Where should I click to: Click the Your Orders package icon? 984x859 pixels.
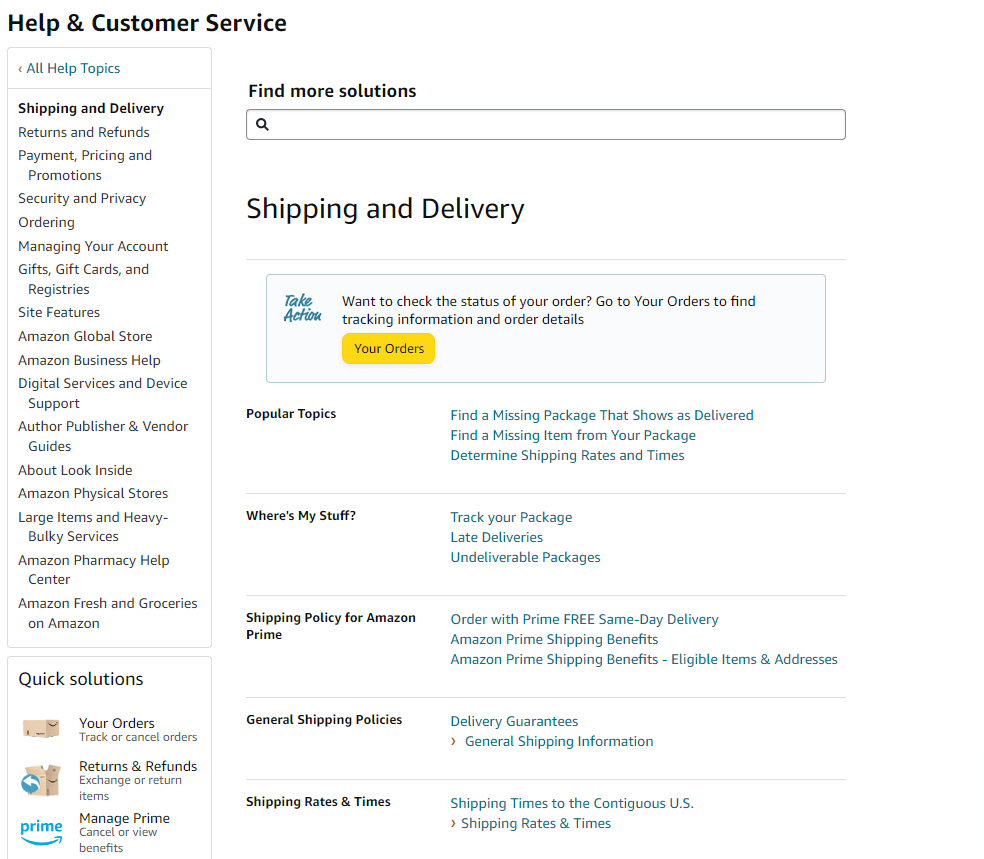click(42, 729)
